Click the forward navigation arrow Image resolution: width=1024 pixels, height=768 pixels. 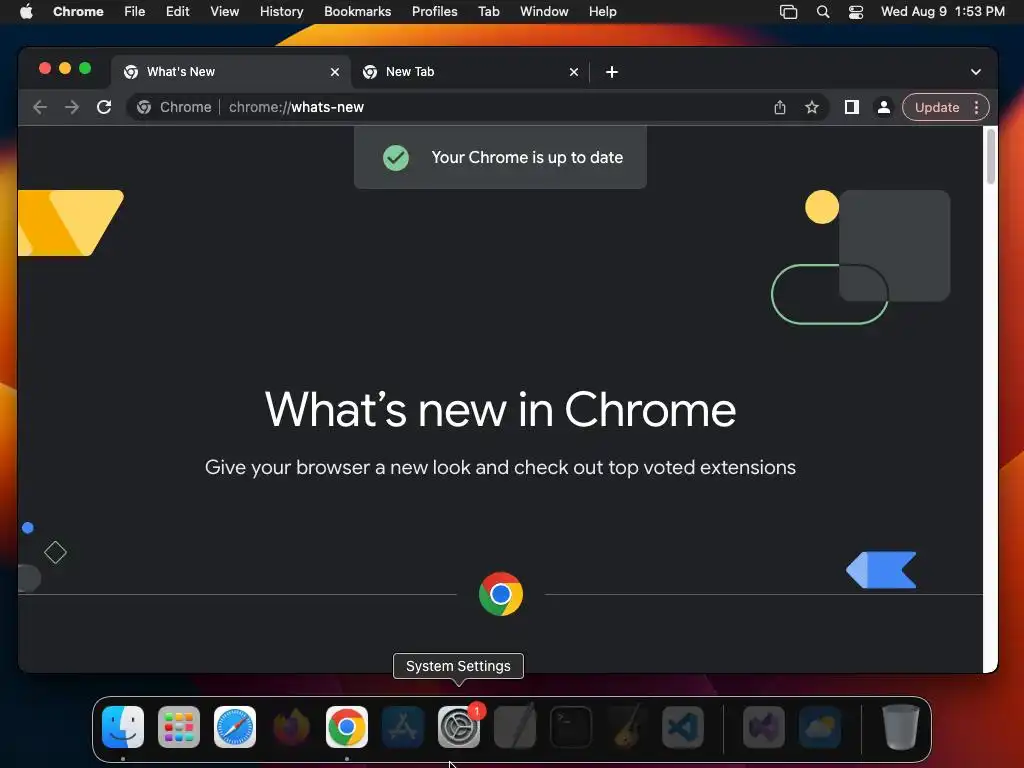(72, 107)
